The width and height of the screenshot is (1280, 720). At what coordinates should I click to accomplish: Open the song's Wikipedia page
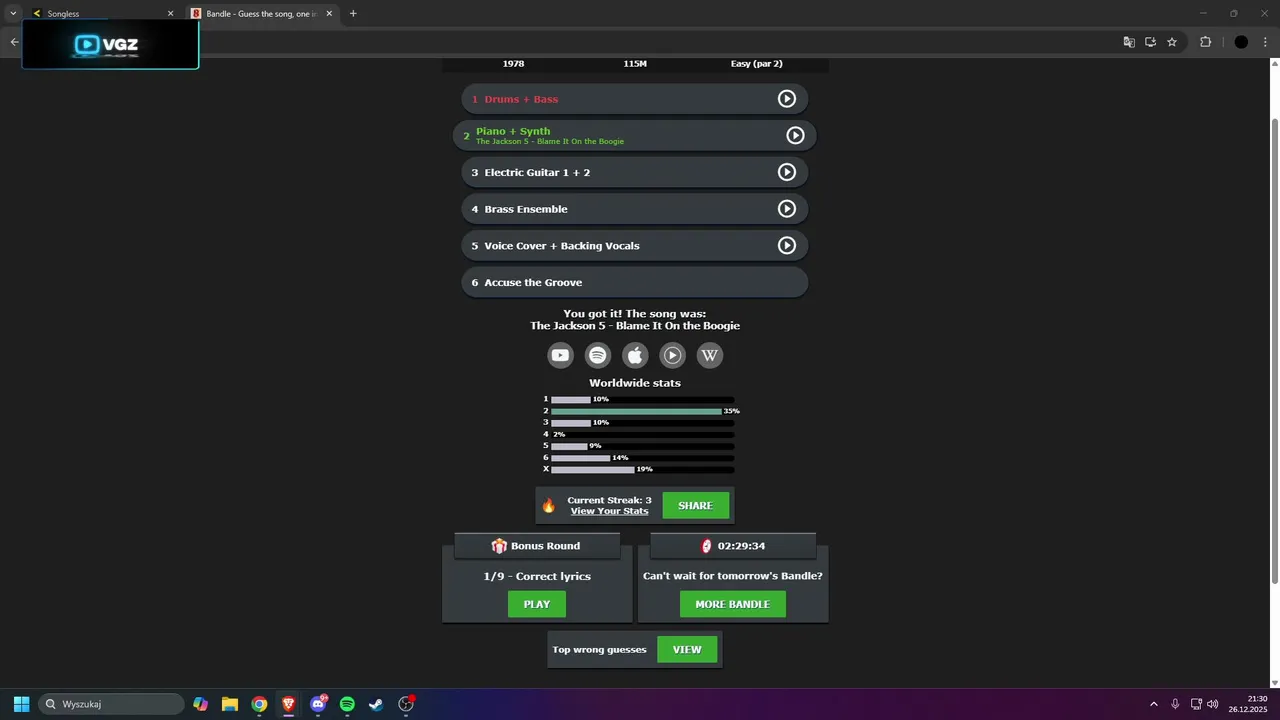[x=710, y=355]
